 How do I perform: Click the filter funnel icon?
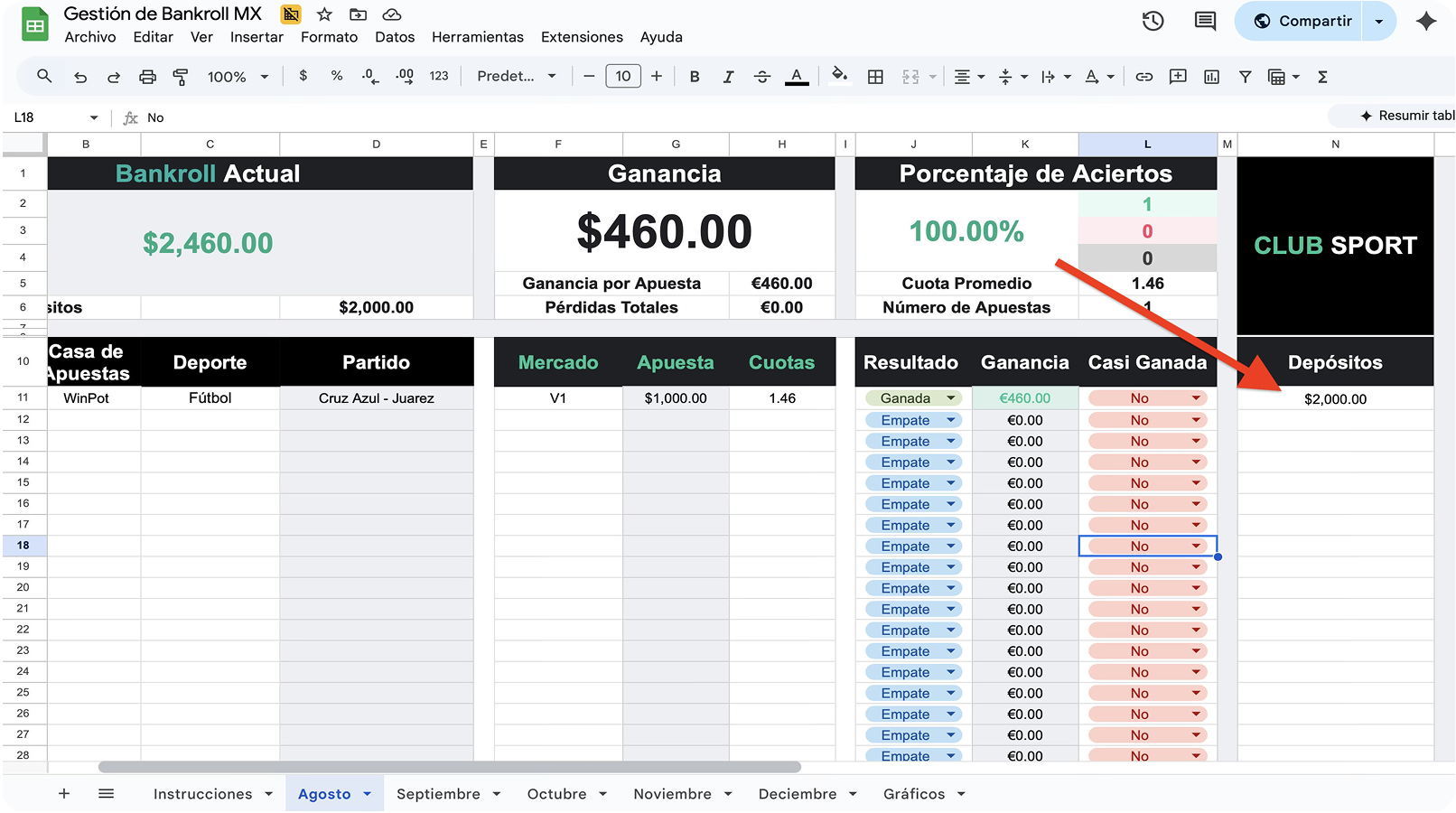(x=1245, y=77)
